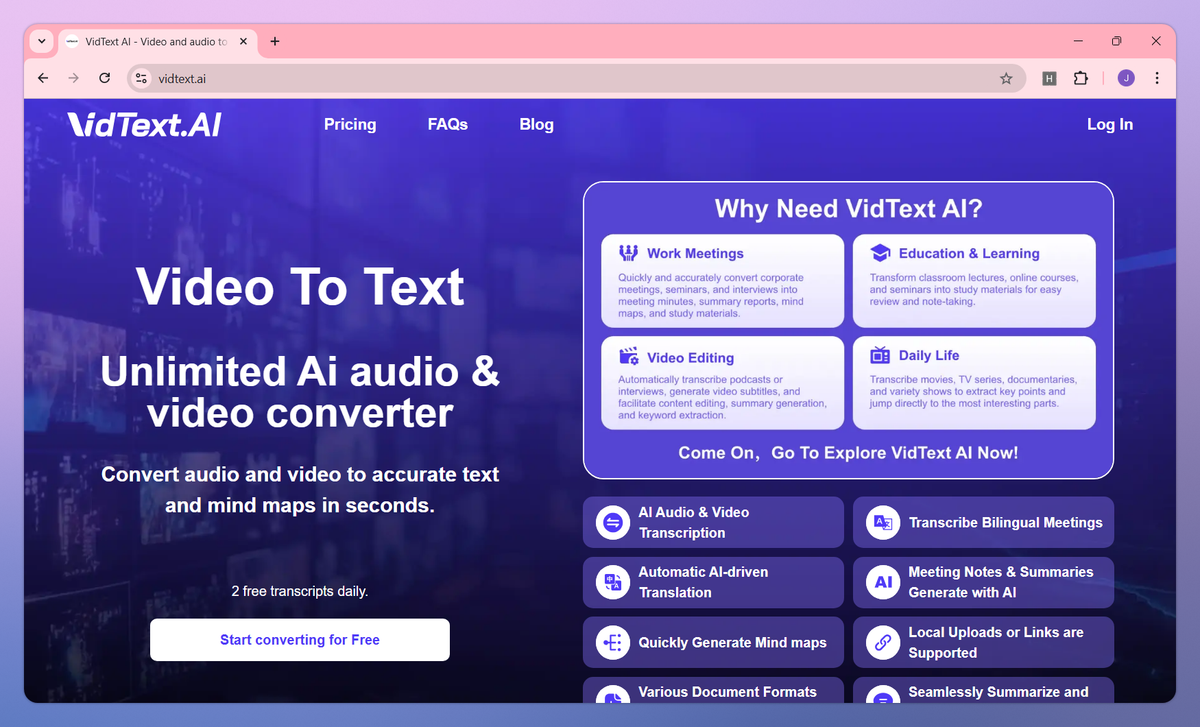Click the Local Uploads or Links icon
The height and width of the screenshot is (727, 1200).
click(882, 642)
